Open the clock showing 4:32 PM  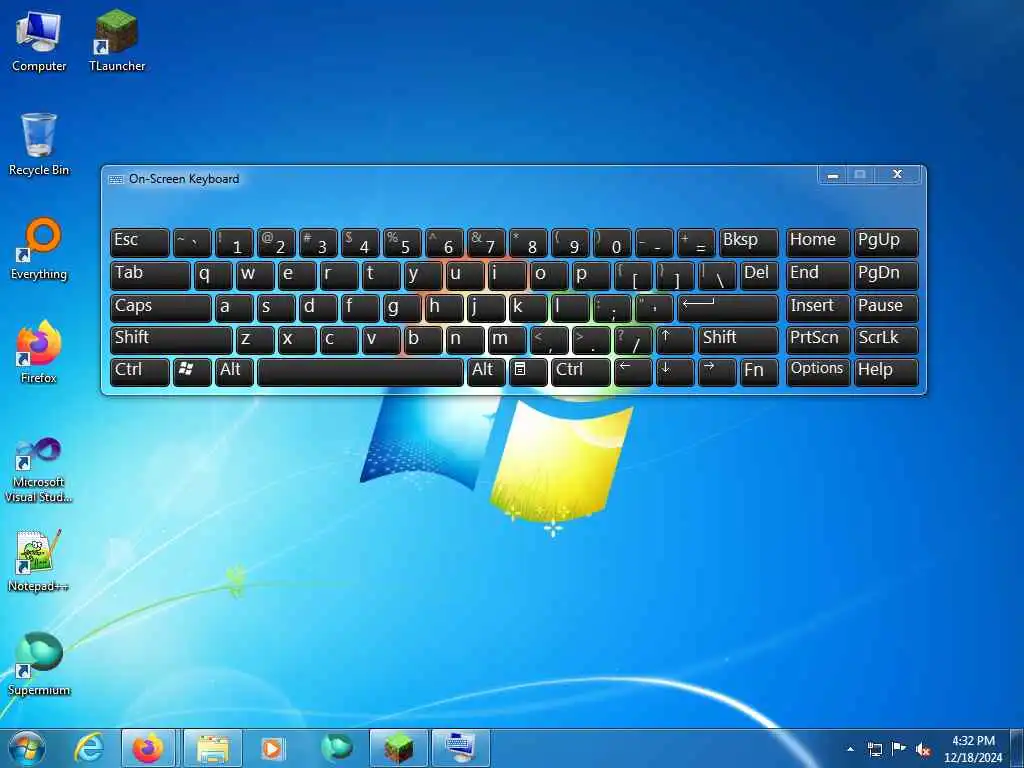[973, 749]
